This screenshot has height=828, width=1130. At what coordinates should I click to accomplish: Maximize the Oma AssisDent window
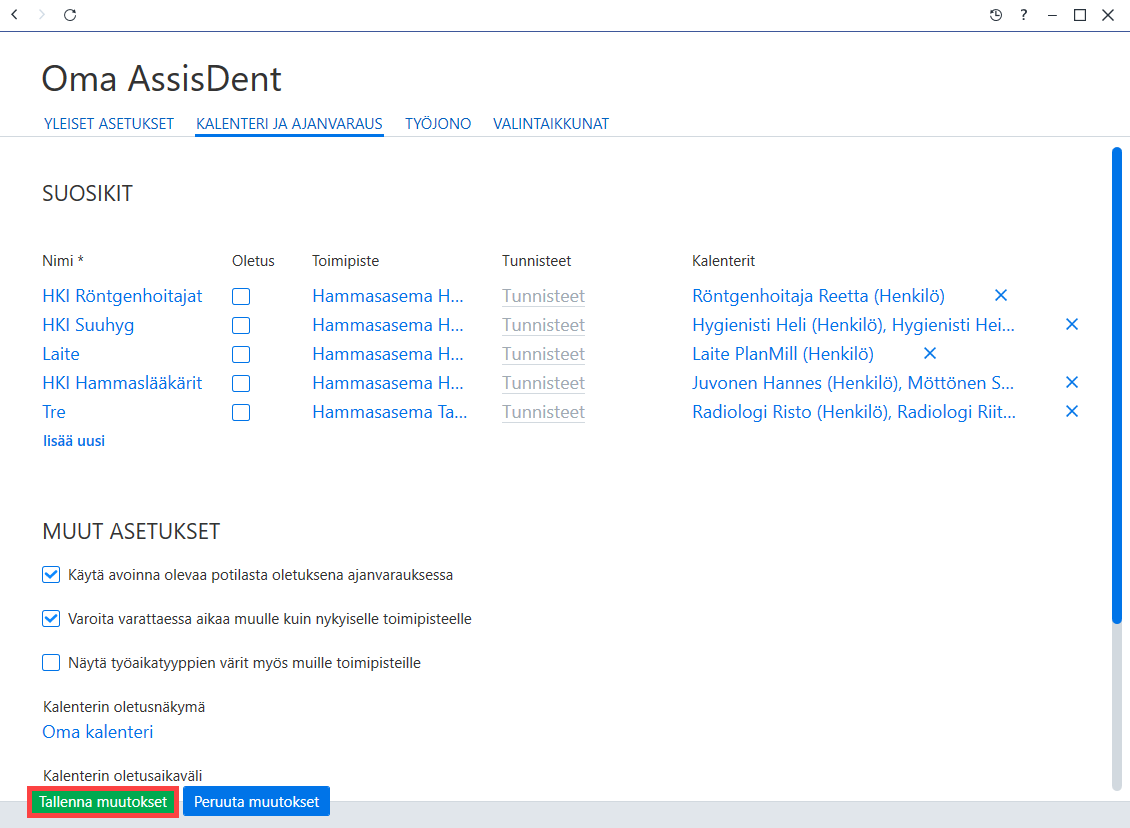pyautogui.click(x=1080, y=15)
